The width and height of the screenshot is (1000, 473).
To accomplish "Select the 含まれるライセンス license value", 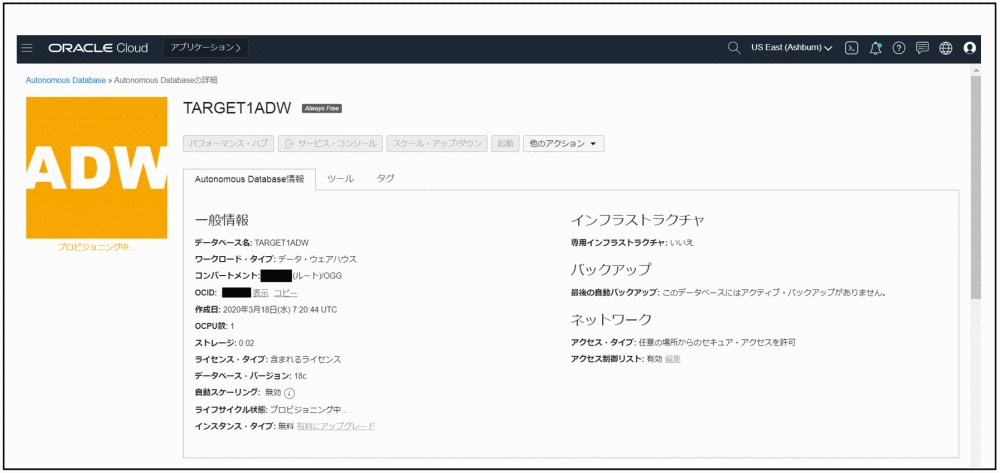I will pyautogui.click(x=305, y=360).
